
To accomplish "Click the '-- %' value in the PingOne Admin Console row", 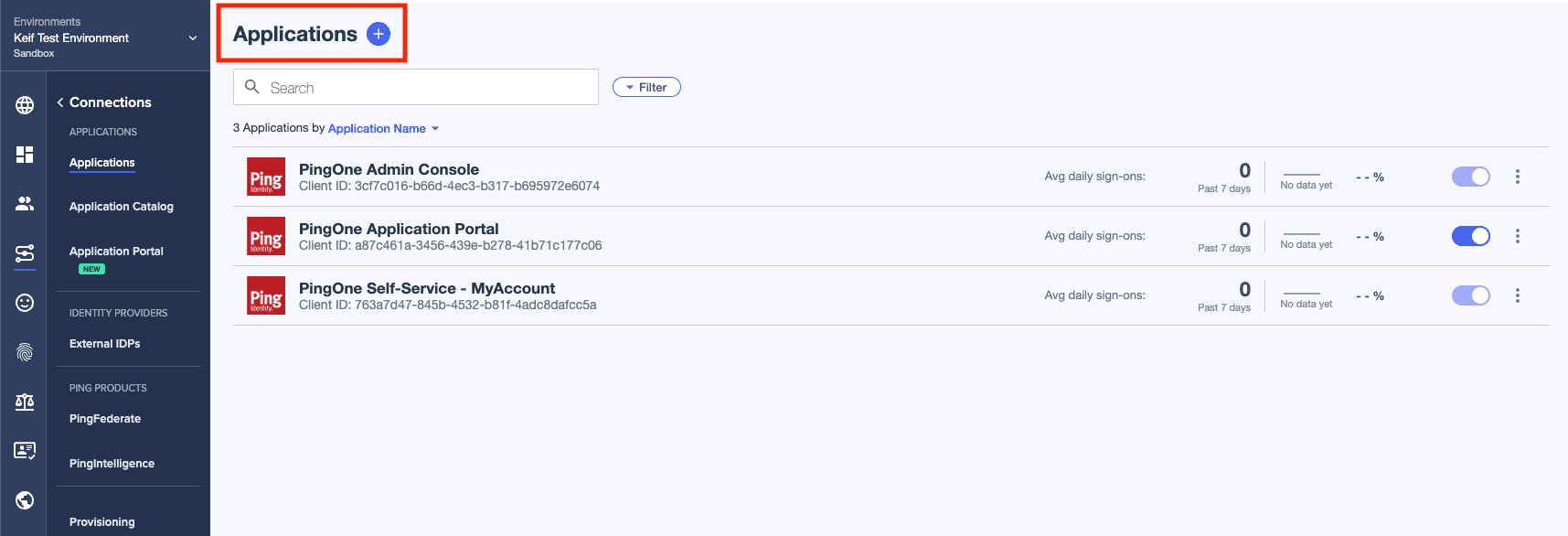I will tap(1370, 177).
